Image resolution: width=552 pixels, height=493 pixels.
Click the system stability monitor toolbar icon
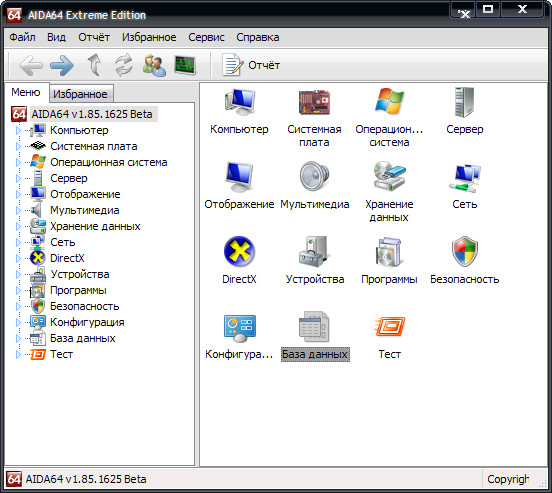point(185,65)
